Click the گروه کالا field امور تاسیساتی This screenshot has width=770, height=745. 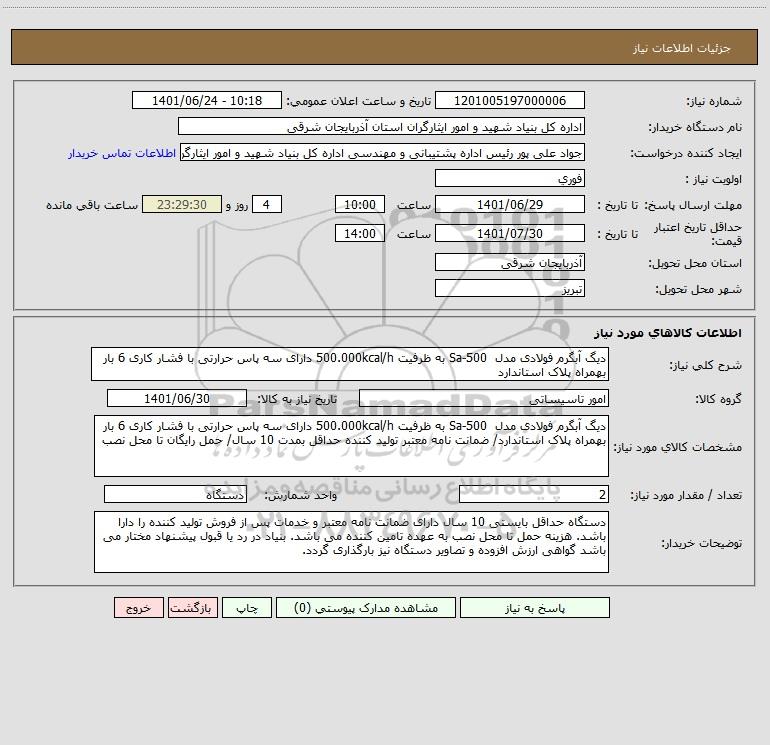(484, 398)
